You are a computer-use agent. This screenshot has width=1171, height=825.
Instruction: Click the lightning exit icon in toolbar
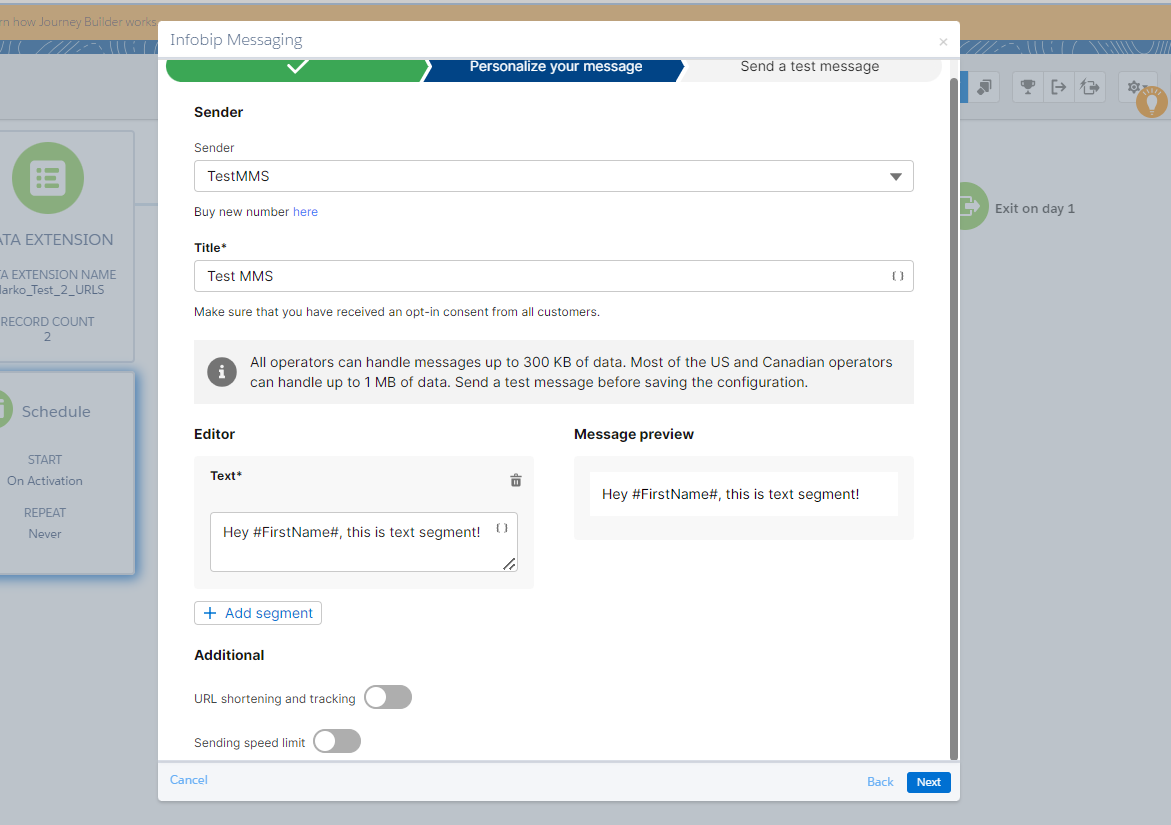pyautogui.click(x=1090, y=87)
